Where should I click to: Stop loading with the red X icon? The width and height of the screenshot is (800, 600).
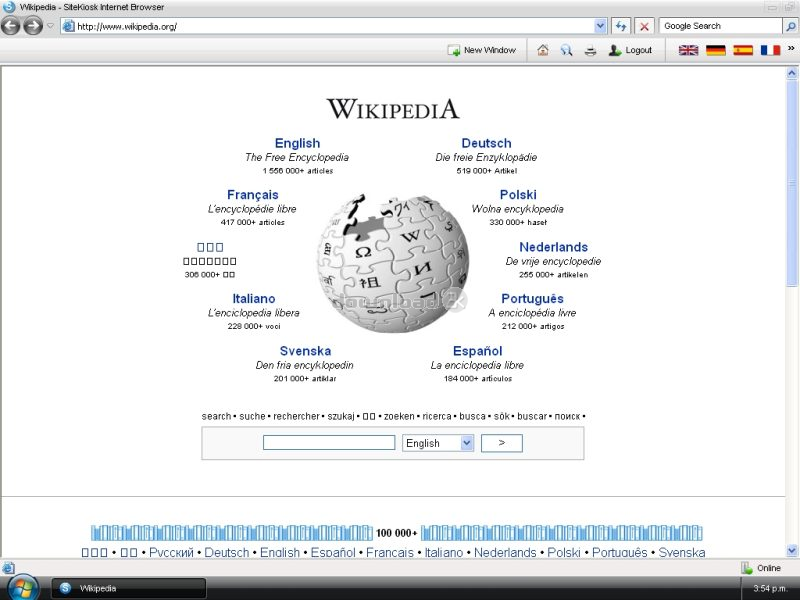pos(644,26)
